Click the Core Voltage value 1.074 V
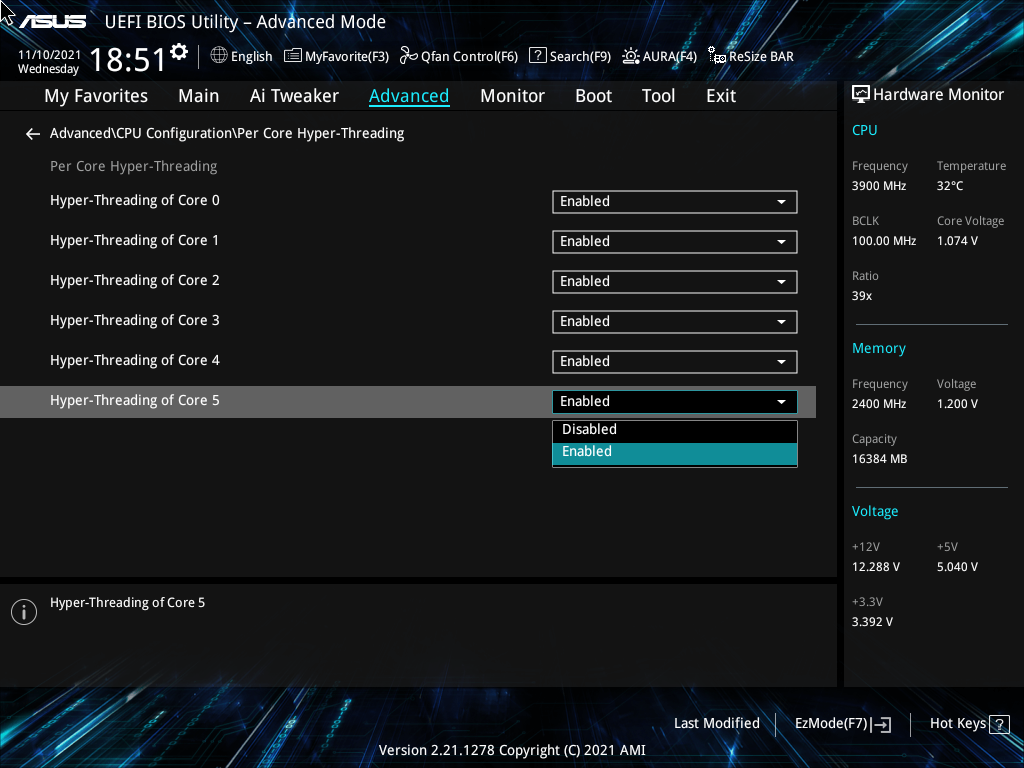The height and width of the screenshot is (768, 1024). (x=957, y=241)
